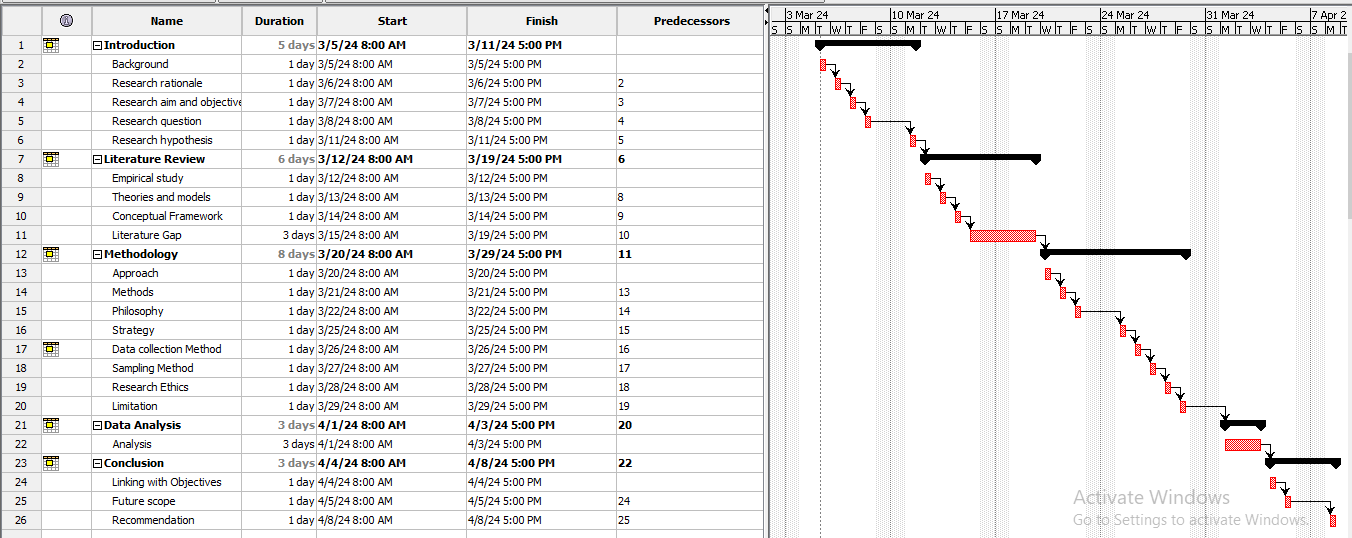Screen dimensions: 1352x538
Task: Select row number 26 header
Action: 21,520
